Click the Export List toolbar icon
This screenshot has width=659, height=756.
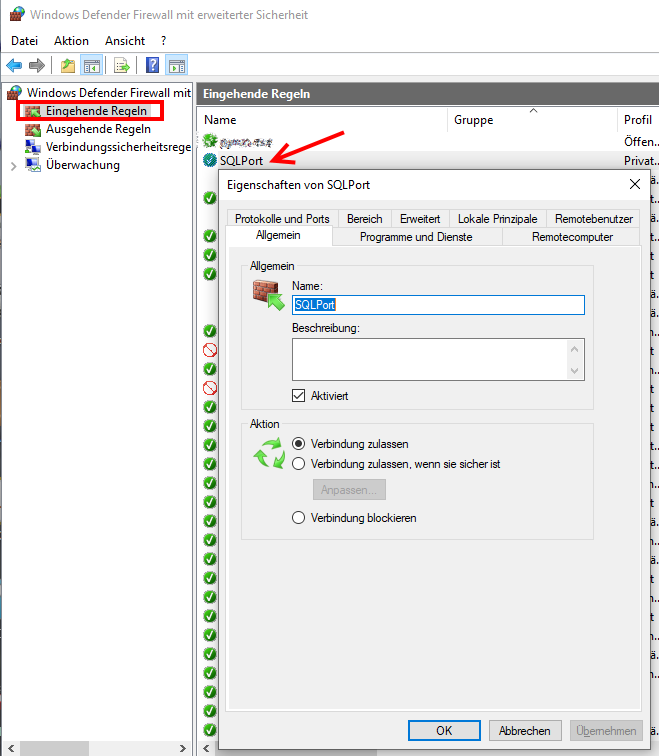[122, 66]
